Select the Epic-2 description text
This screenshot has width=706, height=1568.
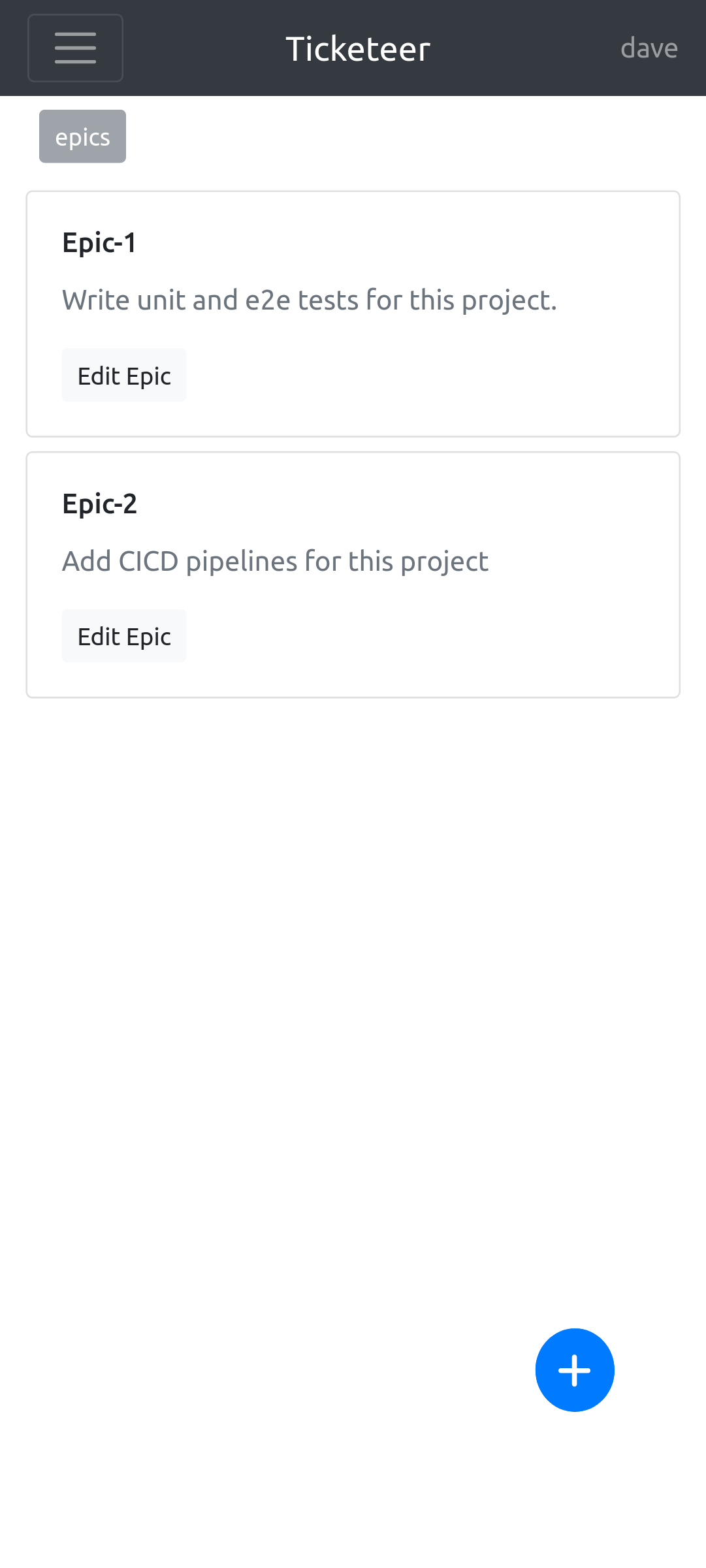tap(275, 560)
